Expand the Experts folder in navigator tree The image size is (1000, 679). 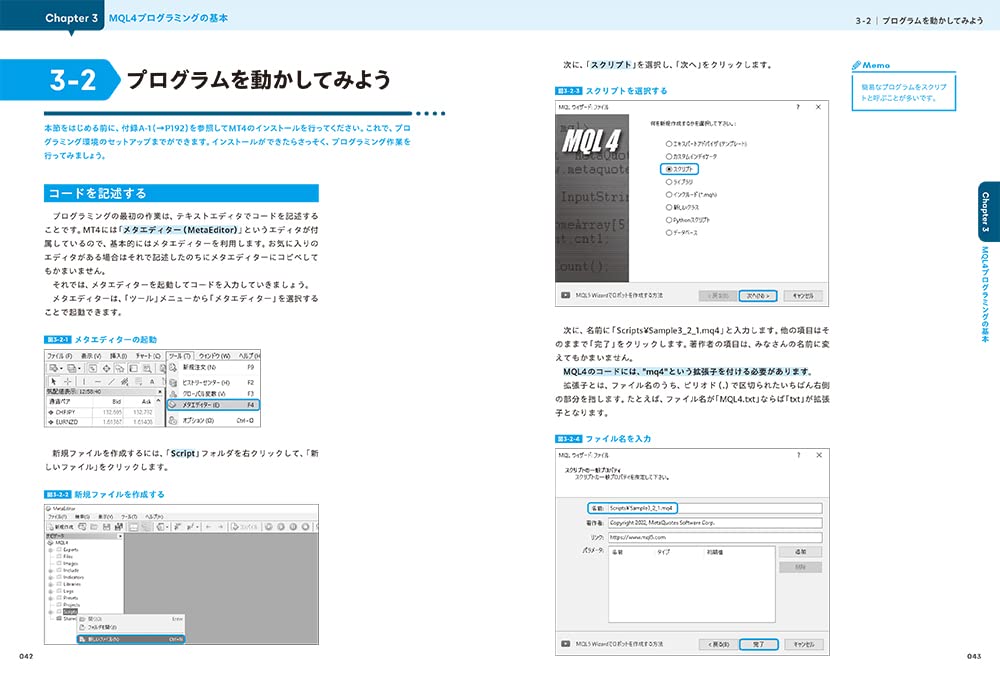click(50, 549)
